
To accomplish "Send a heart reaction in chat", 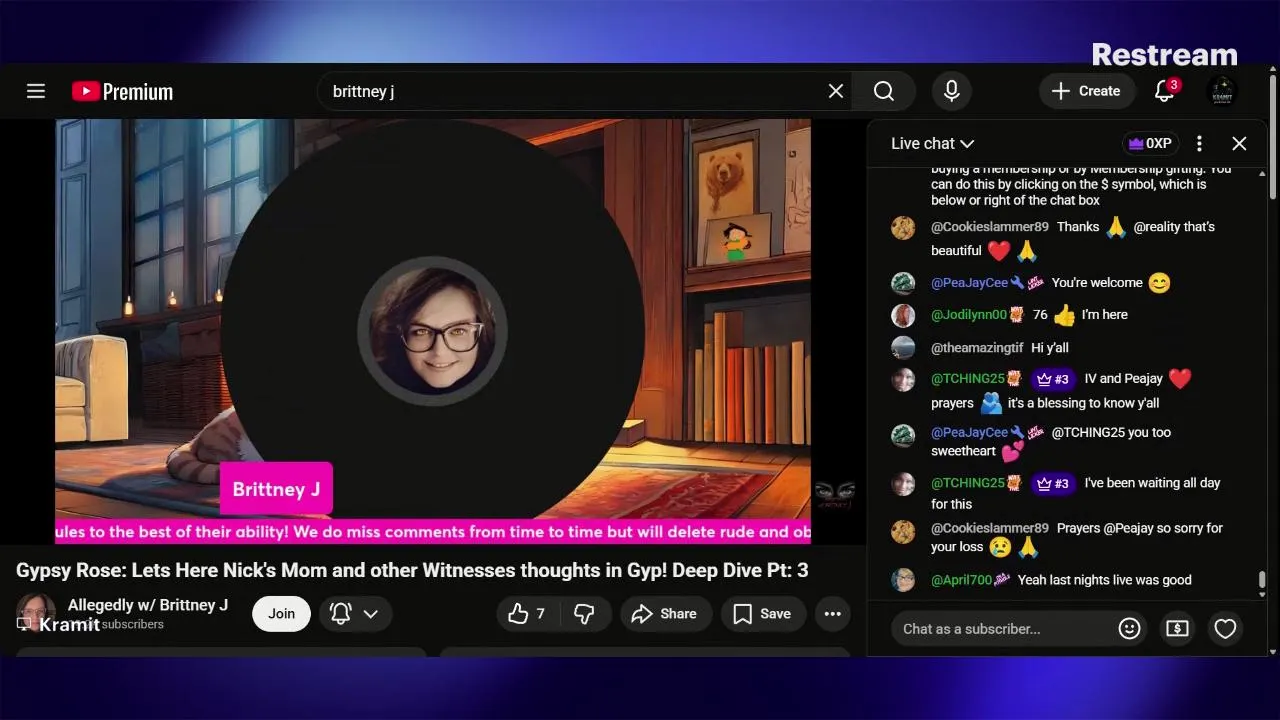I will click(1225, 629).
